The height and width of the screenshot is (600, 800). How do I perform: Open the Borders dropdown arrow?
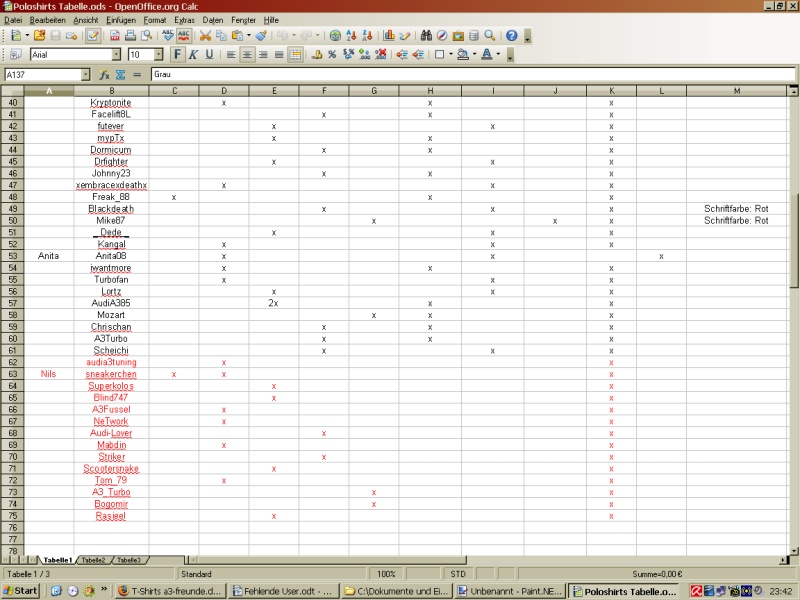point(451,55)
